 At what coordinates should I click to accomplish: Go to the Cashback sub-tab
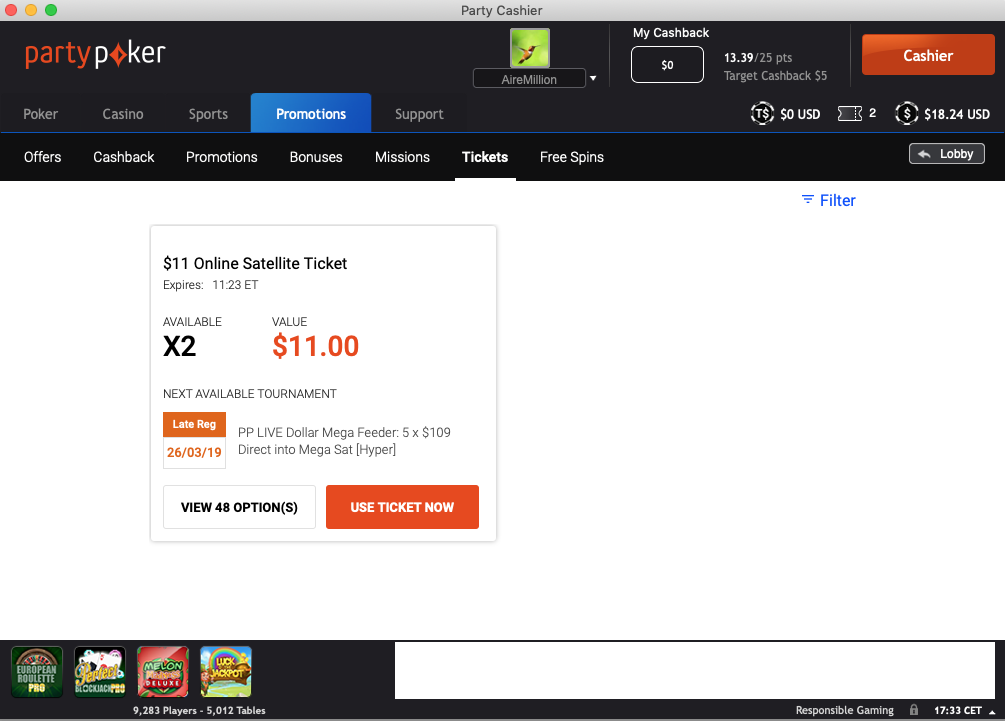coord(124,157)
